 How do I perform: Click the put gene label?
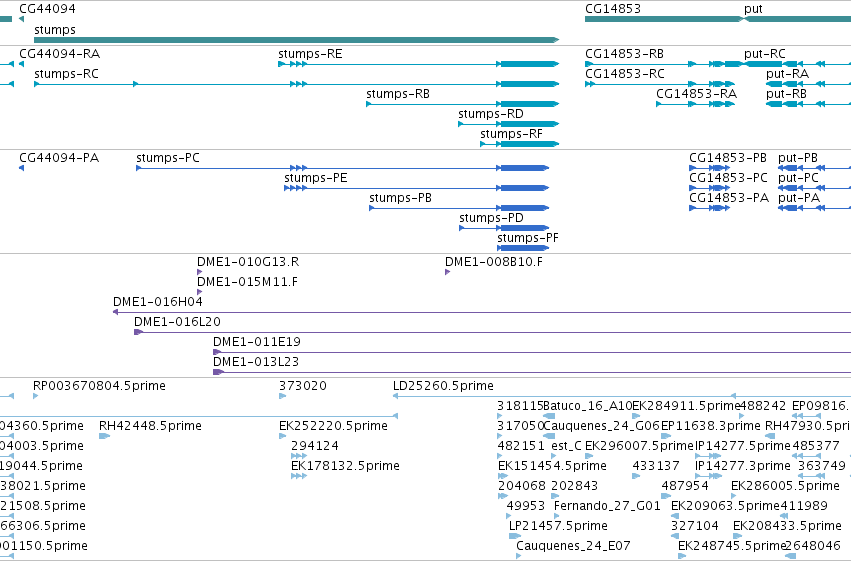753,9
